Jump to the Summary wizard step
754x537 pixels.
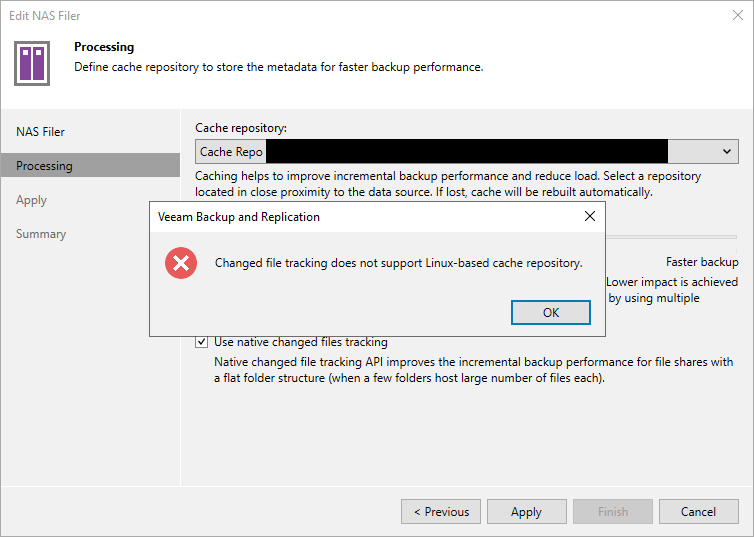[41, 234]
